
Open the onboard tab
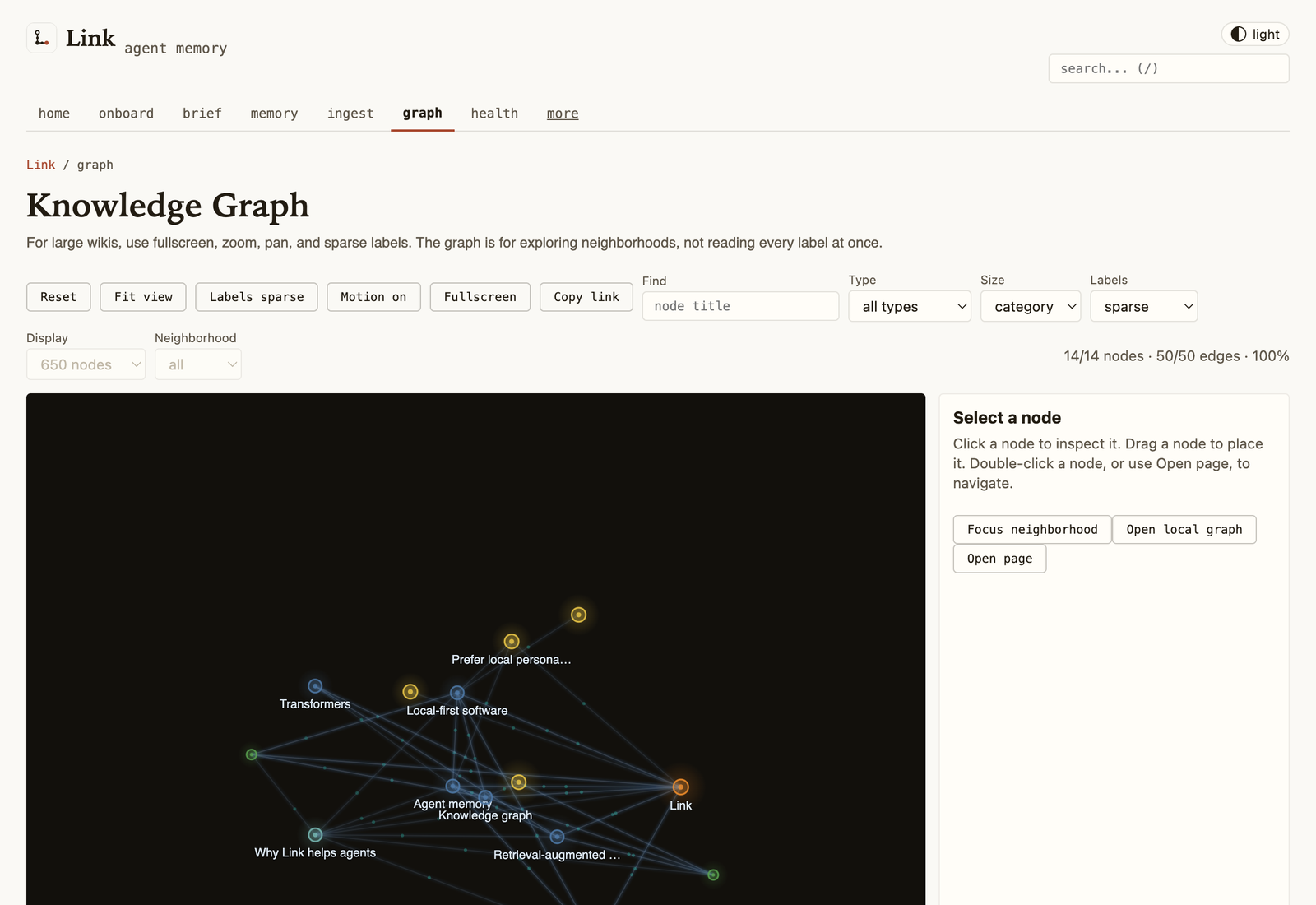(126, 114)
